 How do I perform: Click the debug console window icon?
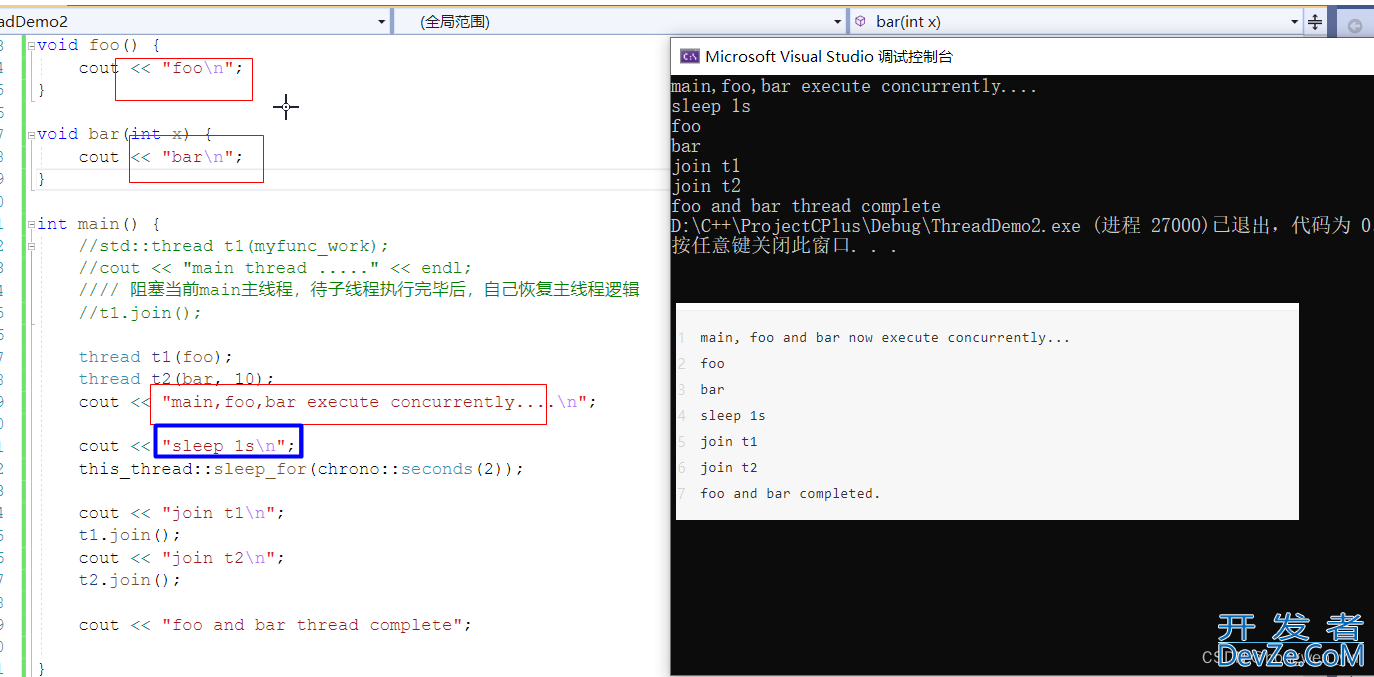click(x=689, y=57)
